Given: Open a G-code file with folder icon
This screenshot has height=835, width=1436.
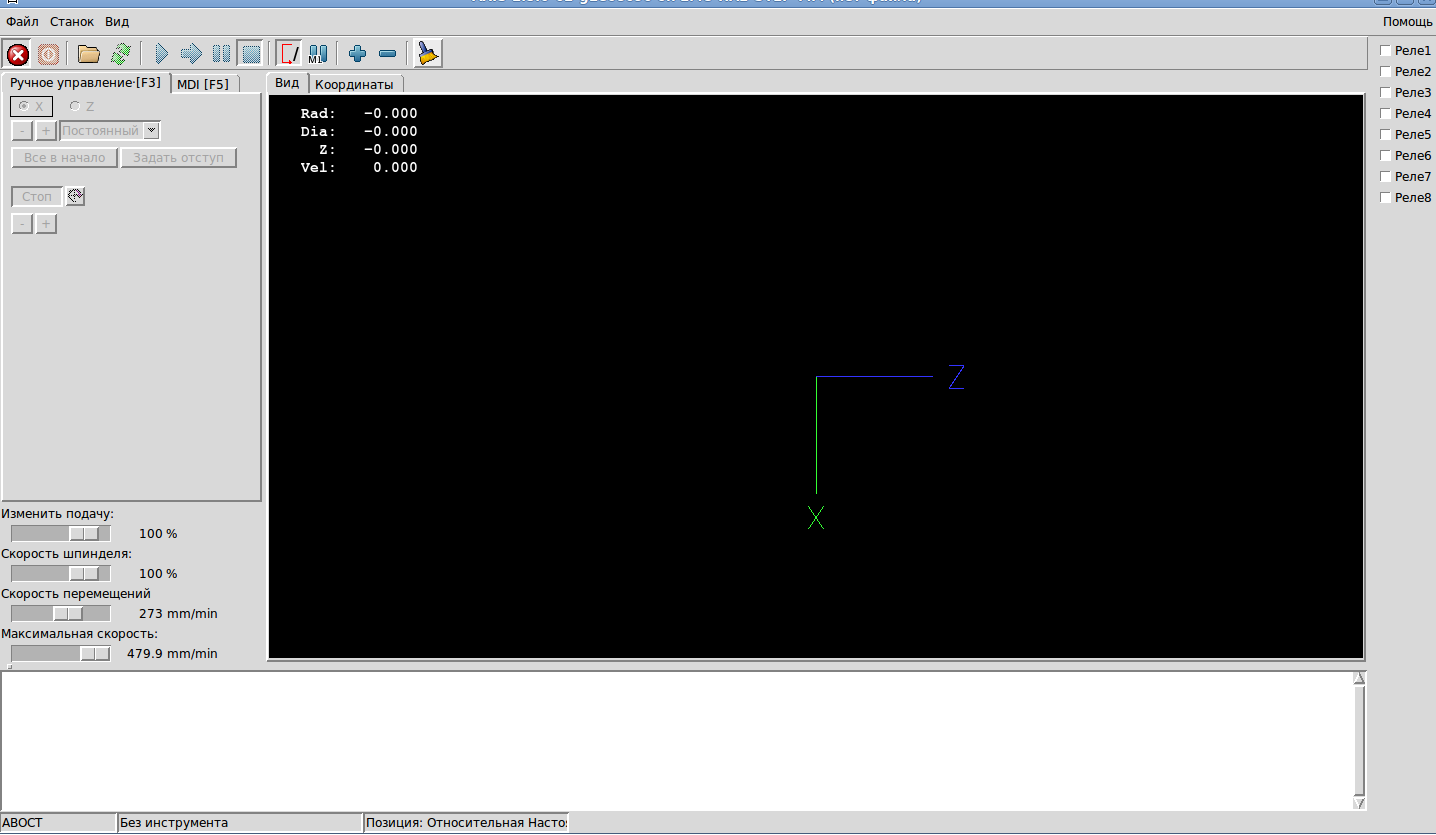Looking at the screenshot, I should tap(89, 54).
